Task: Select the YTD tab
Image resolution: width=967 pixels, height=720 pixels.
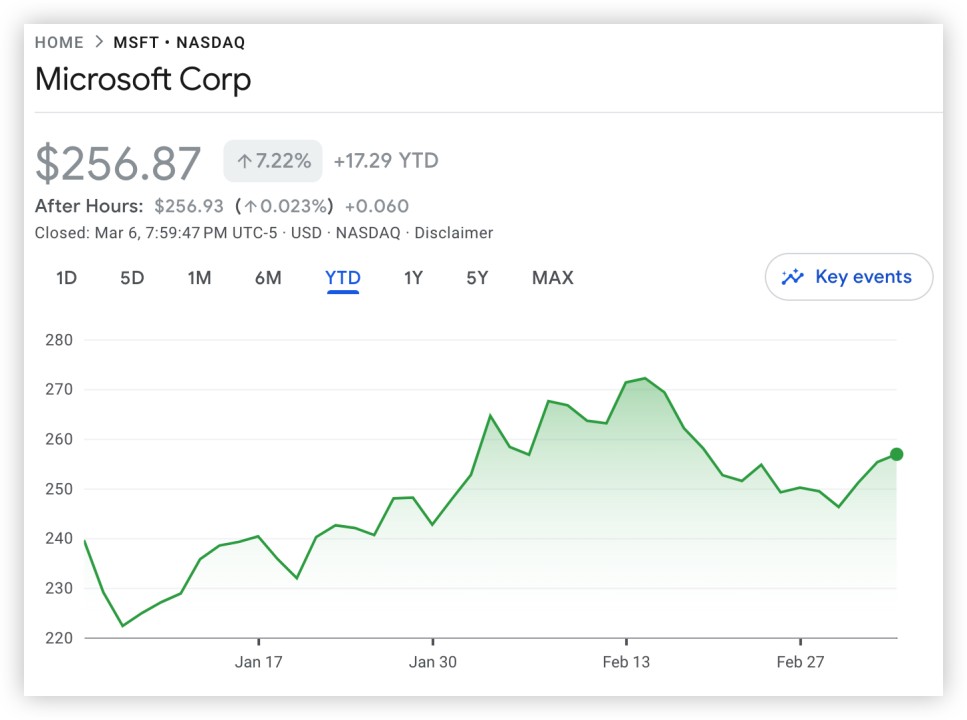Action: 343,278
